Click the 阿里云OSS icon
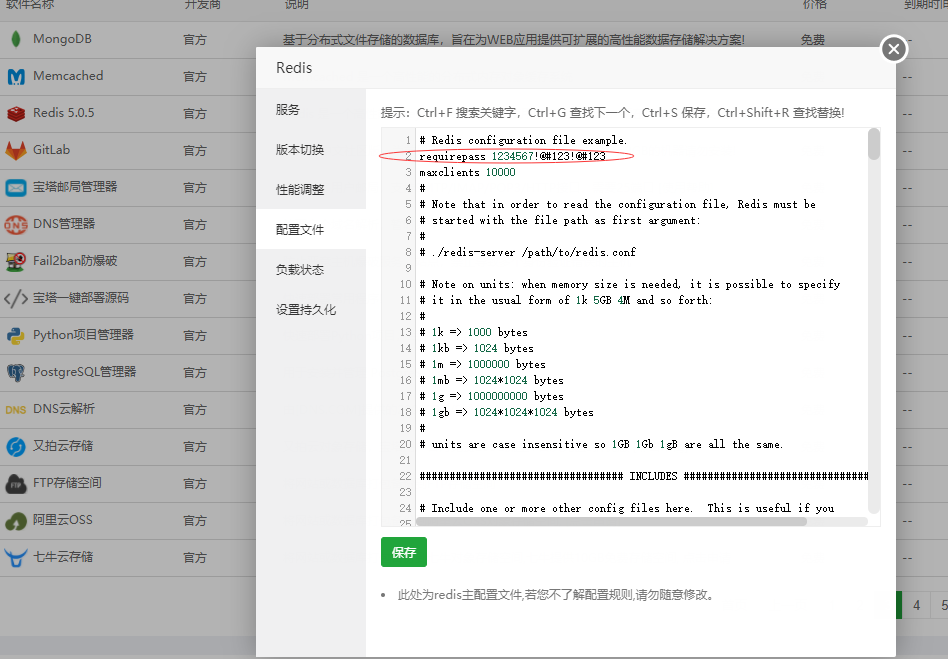Screen dimensions: 948x659 tap(16, 521)
